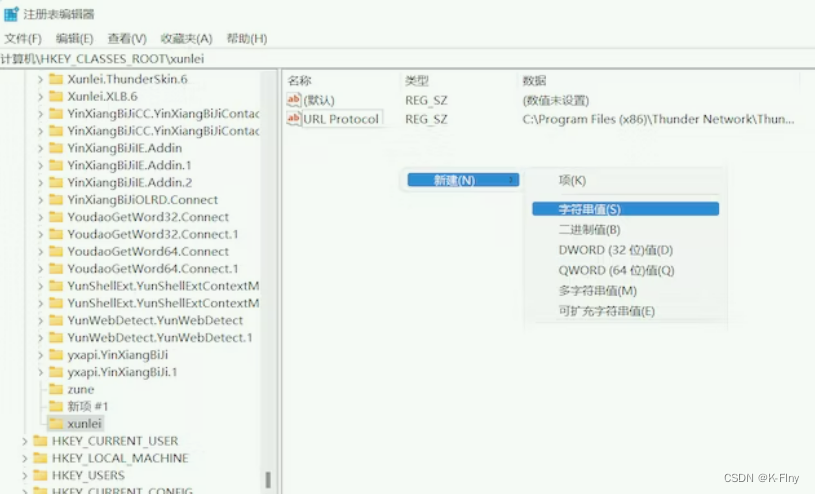The image size is (815, 494).
Task: Choose 字符串值(S) from the submenu
Action: click(625, 209)
